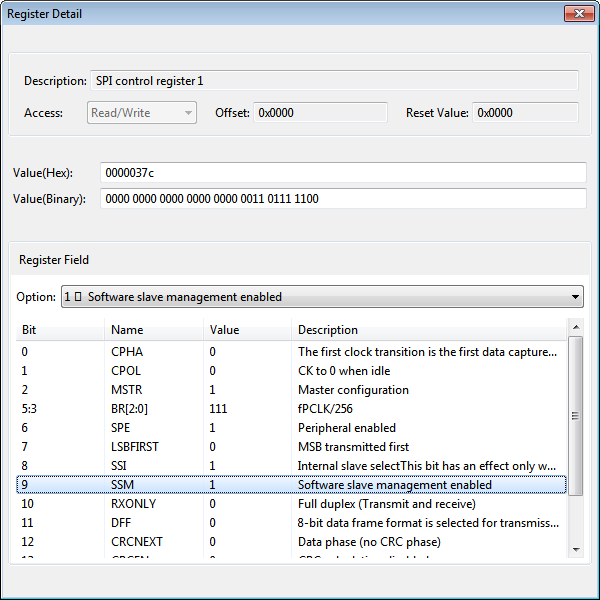The height and width of the screenshot is (600, 600).
Task: Select the CPOL row
Action: (x=291, y=371)
